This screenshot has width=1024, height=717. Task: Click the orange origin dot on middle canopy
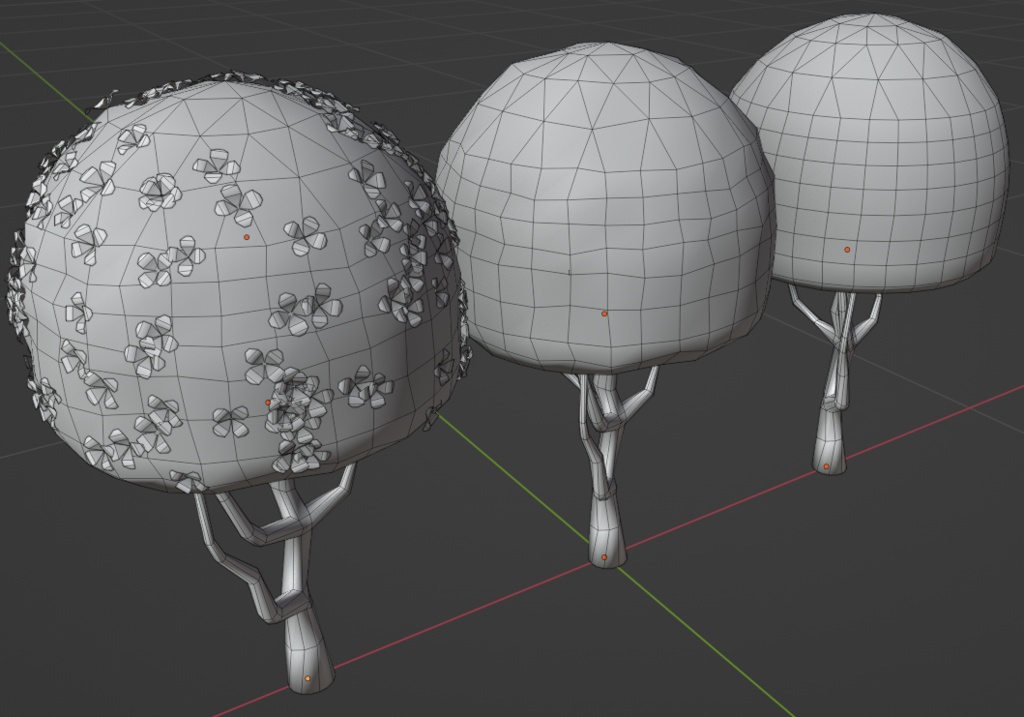(x=604, y=314)
